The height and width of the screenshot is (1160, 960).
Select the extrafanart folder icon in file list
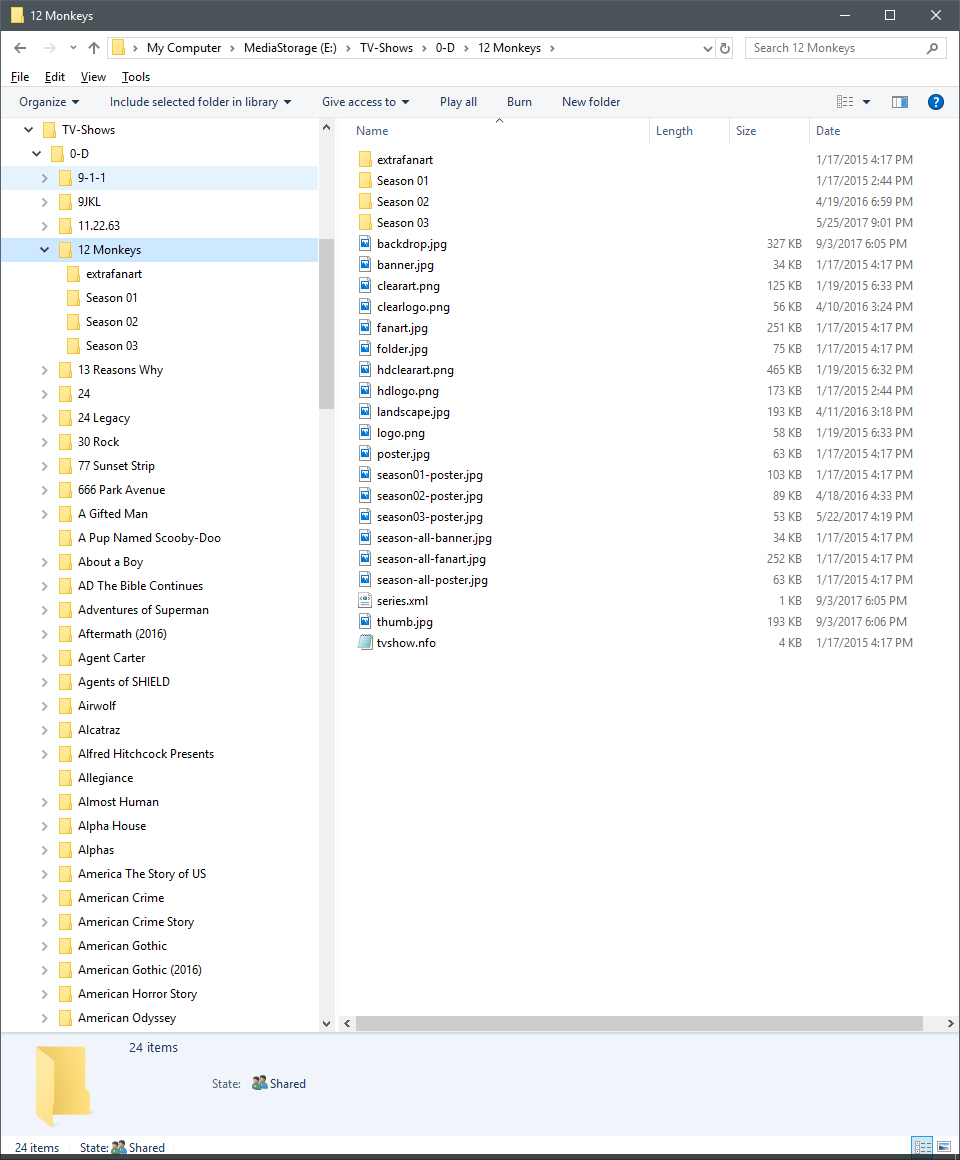point(365,160)
